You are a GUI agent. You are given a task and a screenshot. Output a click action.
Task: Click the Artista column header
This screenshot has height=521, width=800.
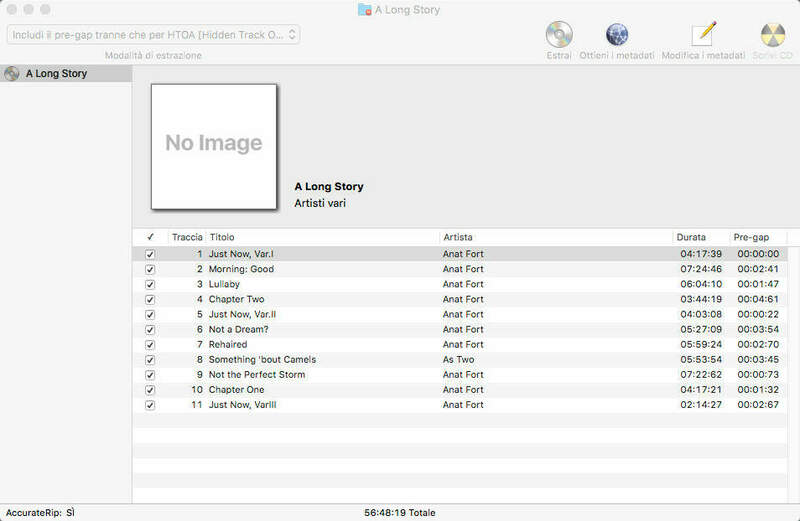click(555, 237)
